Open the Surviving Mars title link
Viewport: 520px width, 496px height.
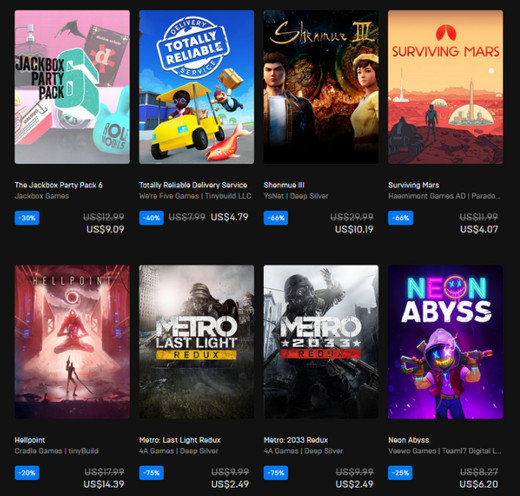(413, 185)
